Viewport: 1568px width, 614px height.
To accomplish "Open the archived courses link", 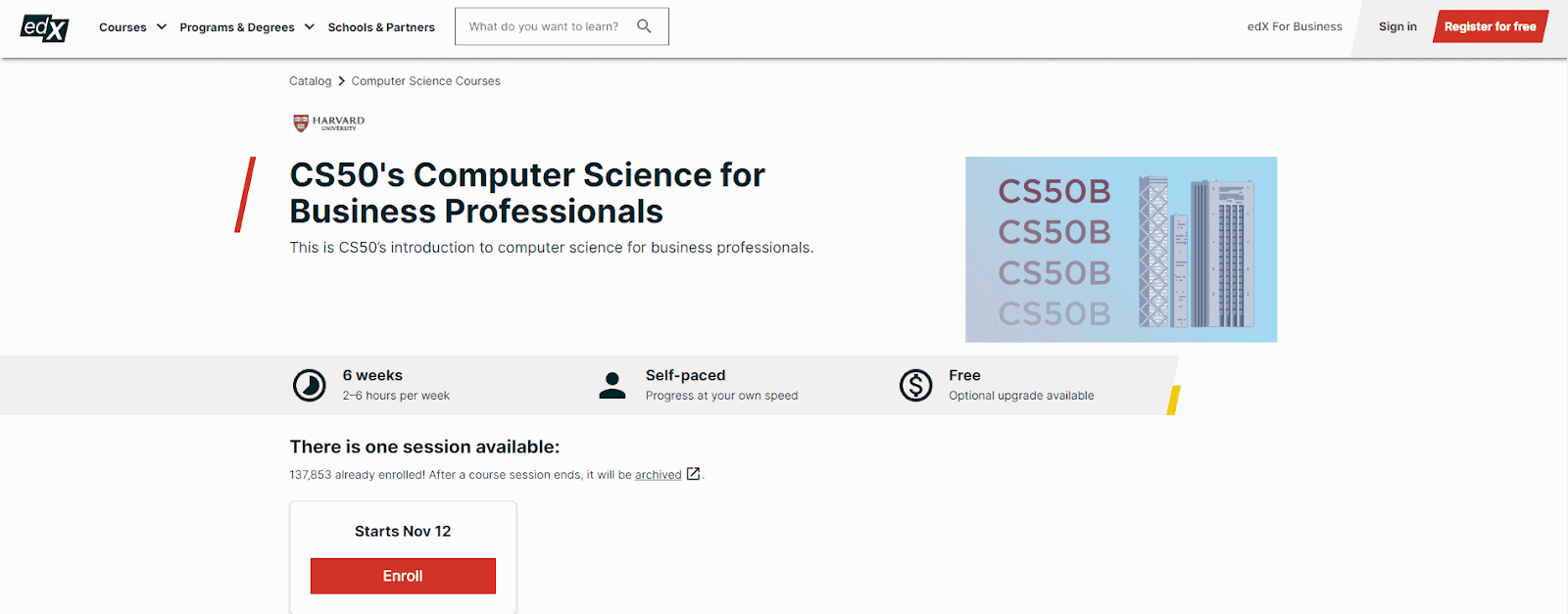I will pos(658,474).
